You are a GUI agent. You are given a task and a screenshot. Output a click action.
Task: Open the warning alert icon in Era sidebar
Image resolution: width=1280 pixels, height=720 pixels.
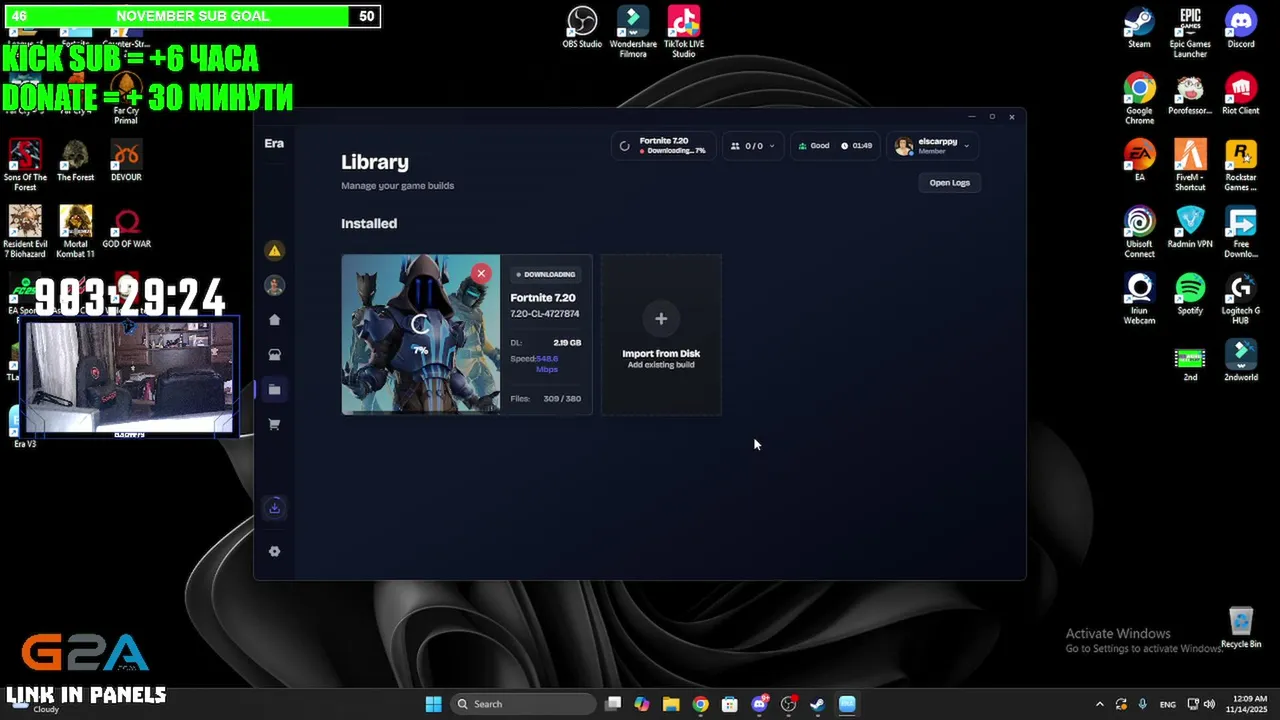tap(274, 251)
